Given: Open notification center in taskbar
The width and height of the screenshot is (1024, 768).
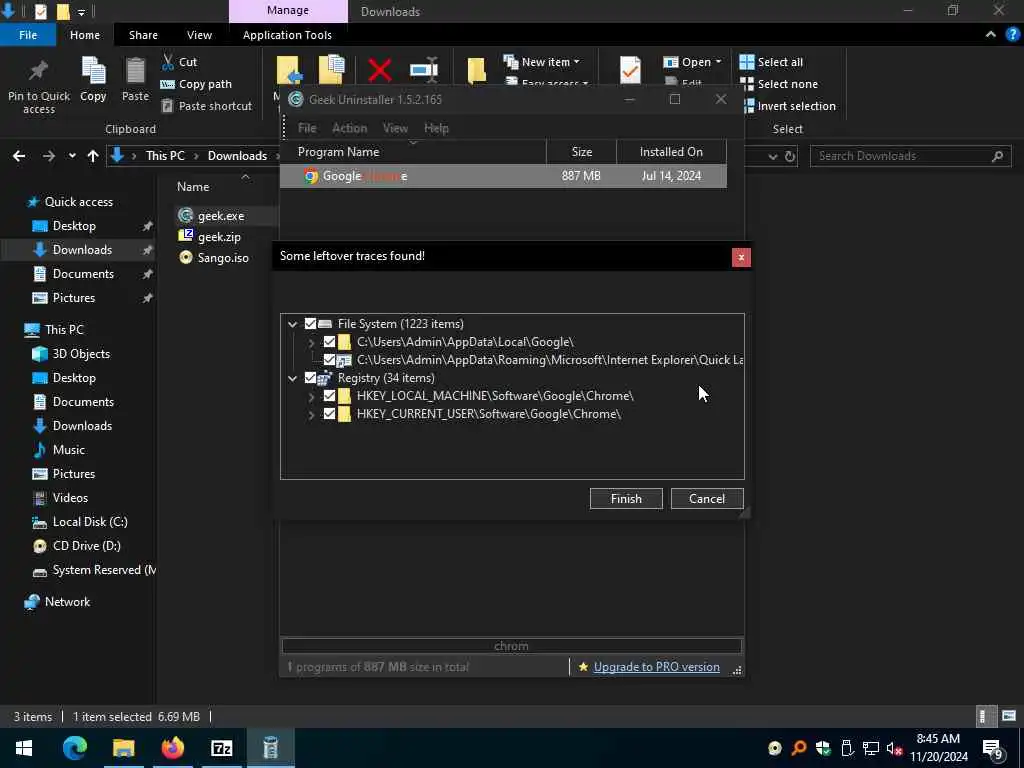Looking at the screenshot, I should point(993,748).
